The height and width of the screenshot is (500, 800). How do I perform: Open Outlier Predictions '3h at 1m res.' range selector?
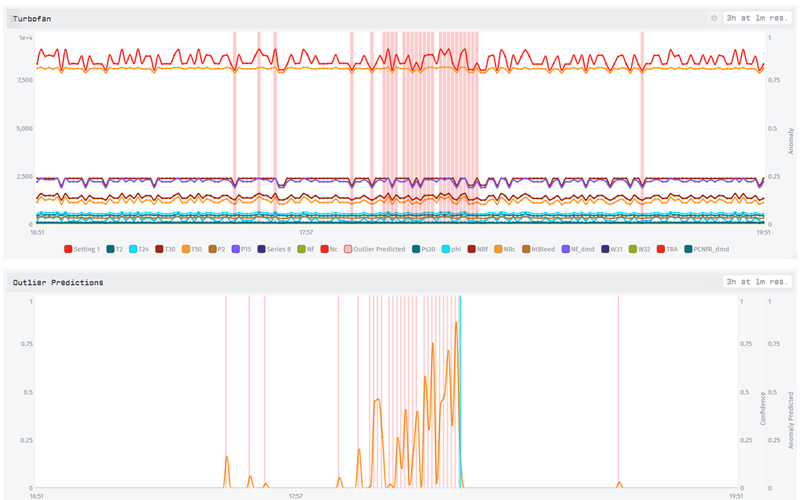(x=757, y=282)
